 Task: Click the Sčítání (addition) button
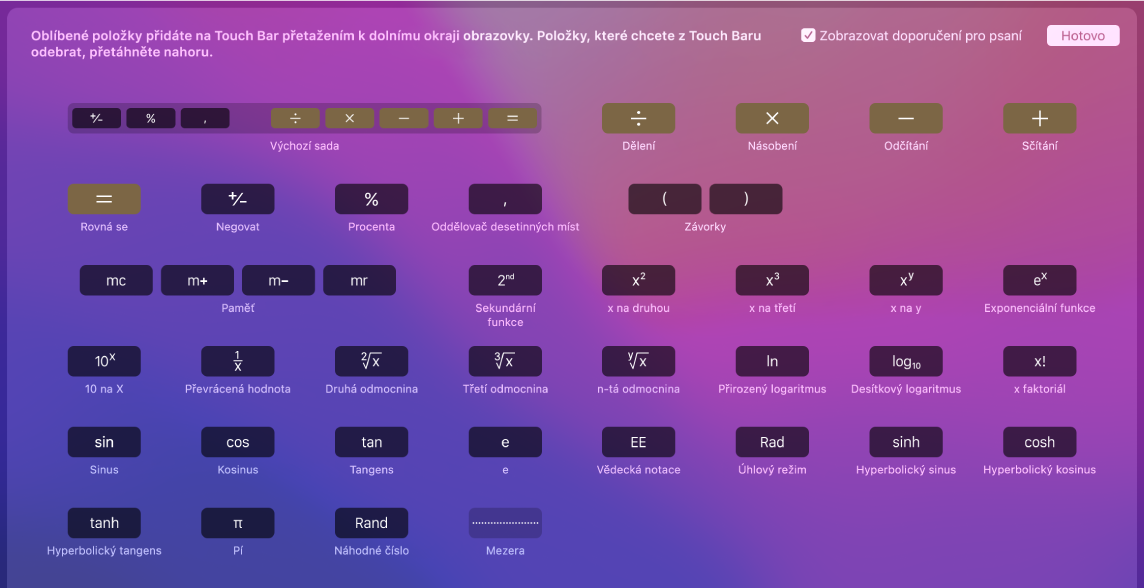point(1039,117)
